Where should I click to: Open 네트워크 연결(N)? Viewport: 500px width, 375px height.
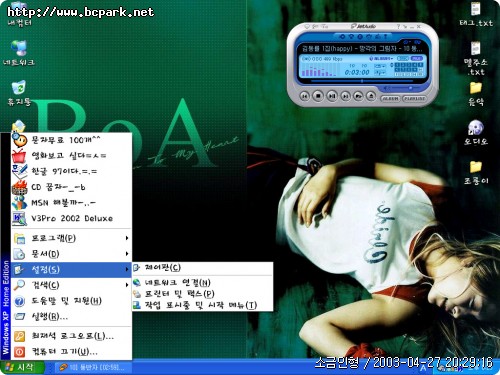click(203, 283)
